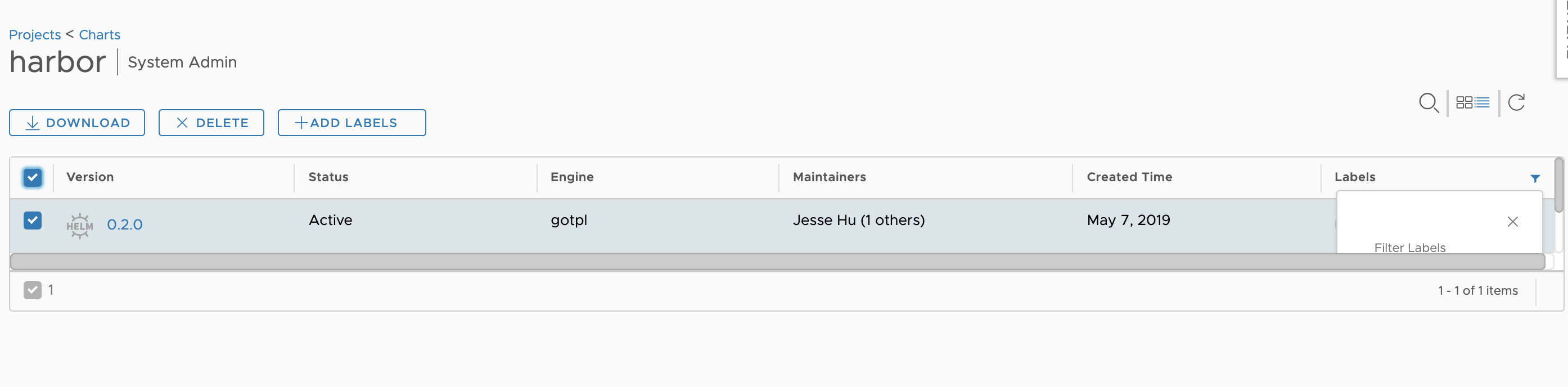This screenshot has width=1568, height=387.
Task: Click the DOWNLOAD button
Action: pos(76,122)
